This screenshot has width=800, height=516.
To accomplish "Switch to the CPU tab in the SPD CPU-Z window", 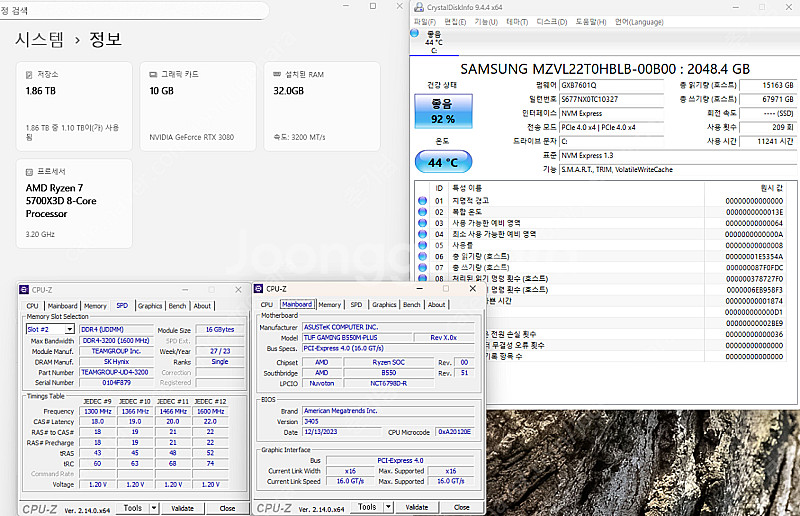I will pos(32,306).
